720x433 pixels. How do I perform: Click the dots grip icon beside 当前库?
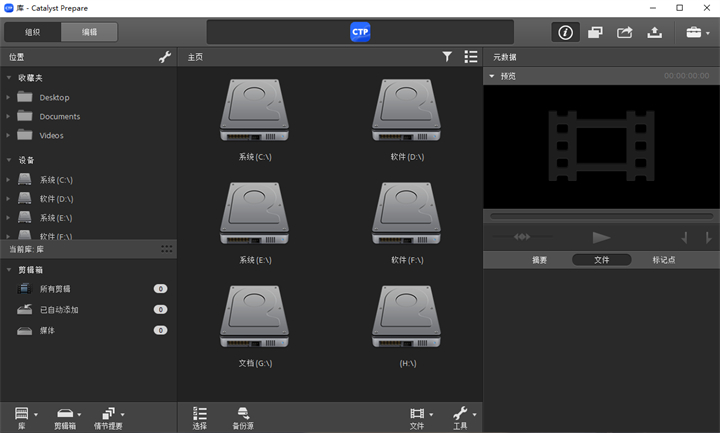pyautogui.click(x=167, y=249)
